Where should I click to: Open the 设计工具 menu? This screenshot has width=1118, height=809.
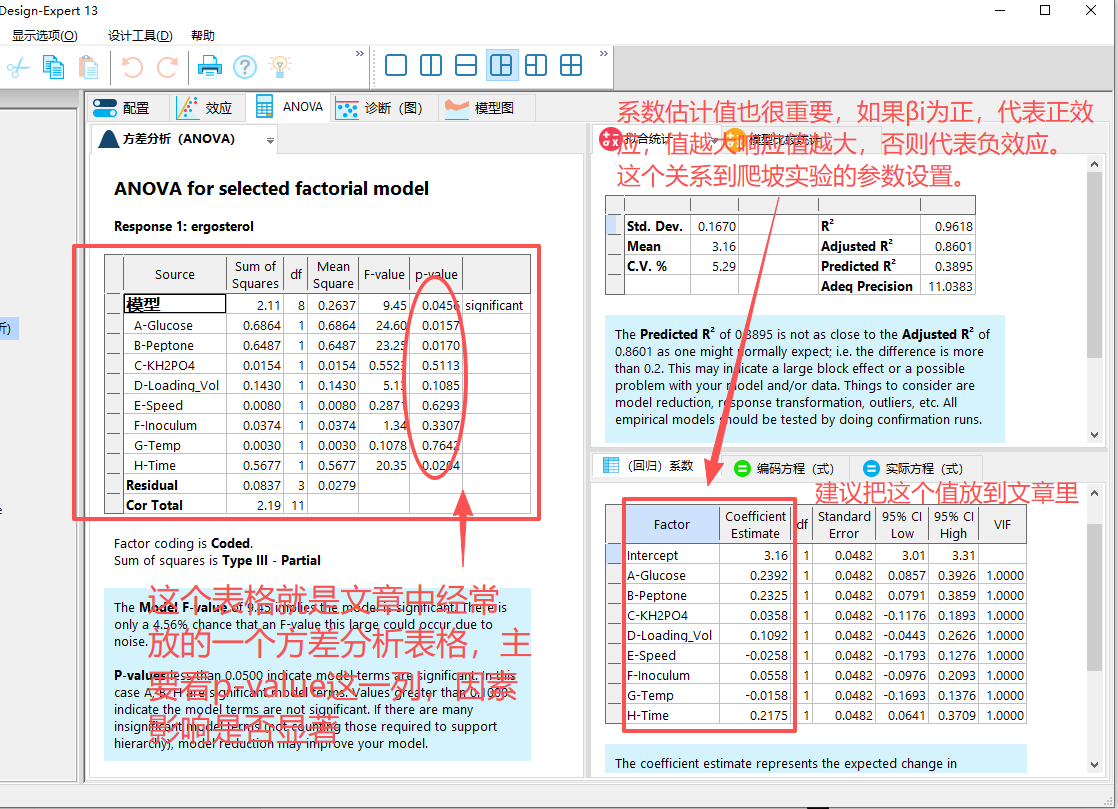coord(140,35)
